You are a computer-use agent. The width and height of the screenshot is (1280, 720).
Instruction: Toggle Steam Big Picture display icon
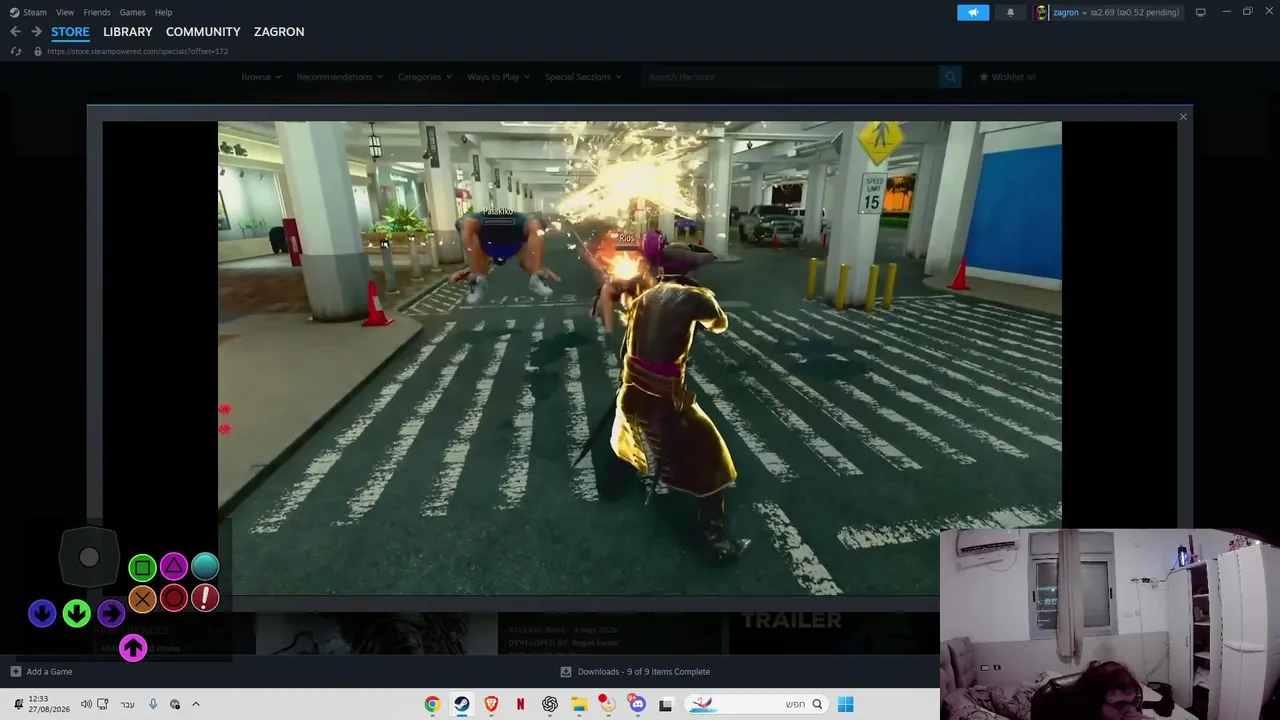click(1200, 12)
